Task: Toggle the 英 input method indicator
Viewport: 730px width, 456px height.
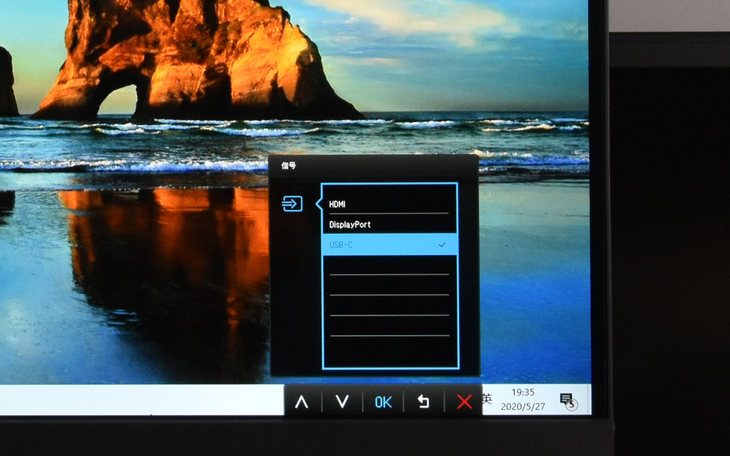Action: coord(488,399)
